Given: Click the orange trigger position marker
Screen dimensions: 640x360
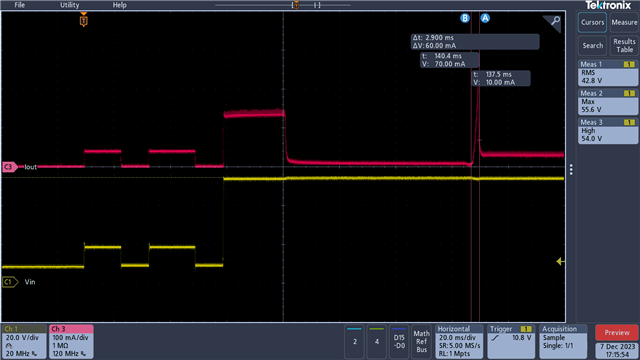Looking at the screenshot, I should 84,20.
